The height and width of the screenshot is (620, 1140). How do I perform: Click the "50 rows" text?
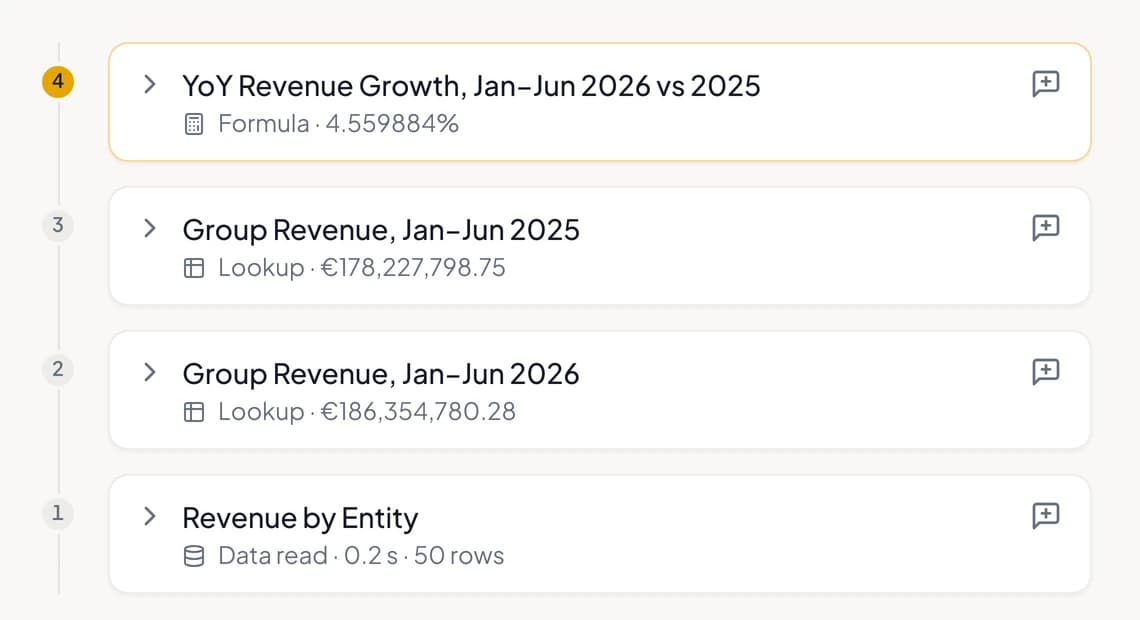click(x=459, y=555)
